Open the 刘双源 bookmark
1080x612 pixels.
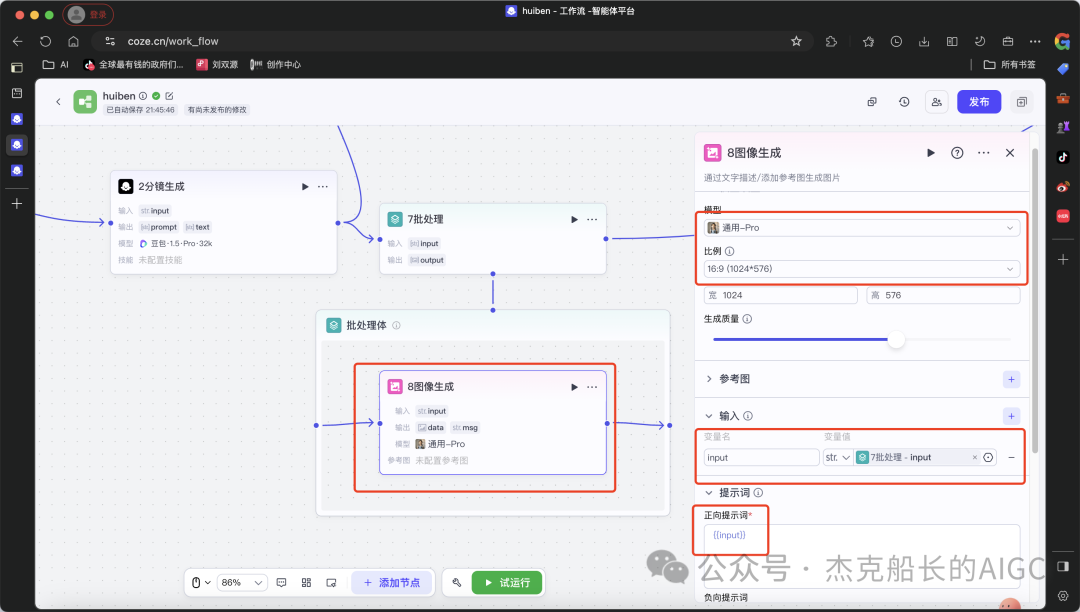[217, 65]
